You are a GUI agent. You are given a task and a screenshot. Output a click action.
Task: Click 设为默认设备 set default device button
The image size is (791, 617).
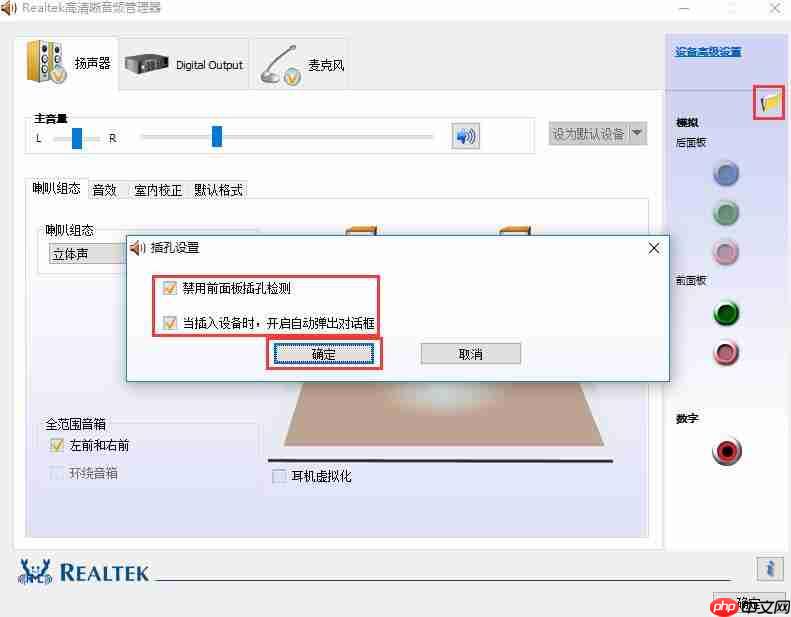pos(588,134)
